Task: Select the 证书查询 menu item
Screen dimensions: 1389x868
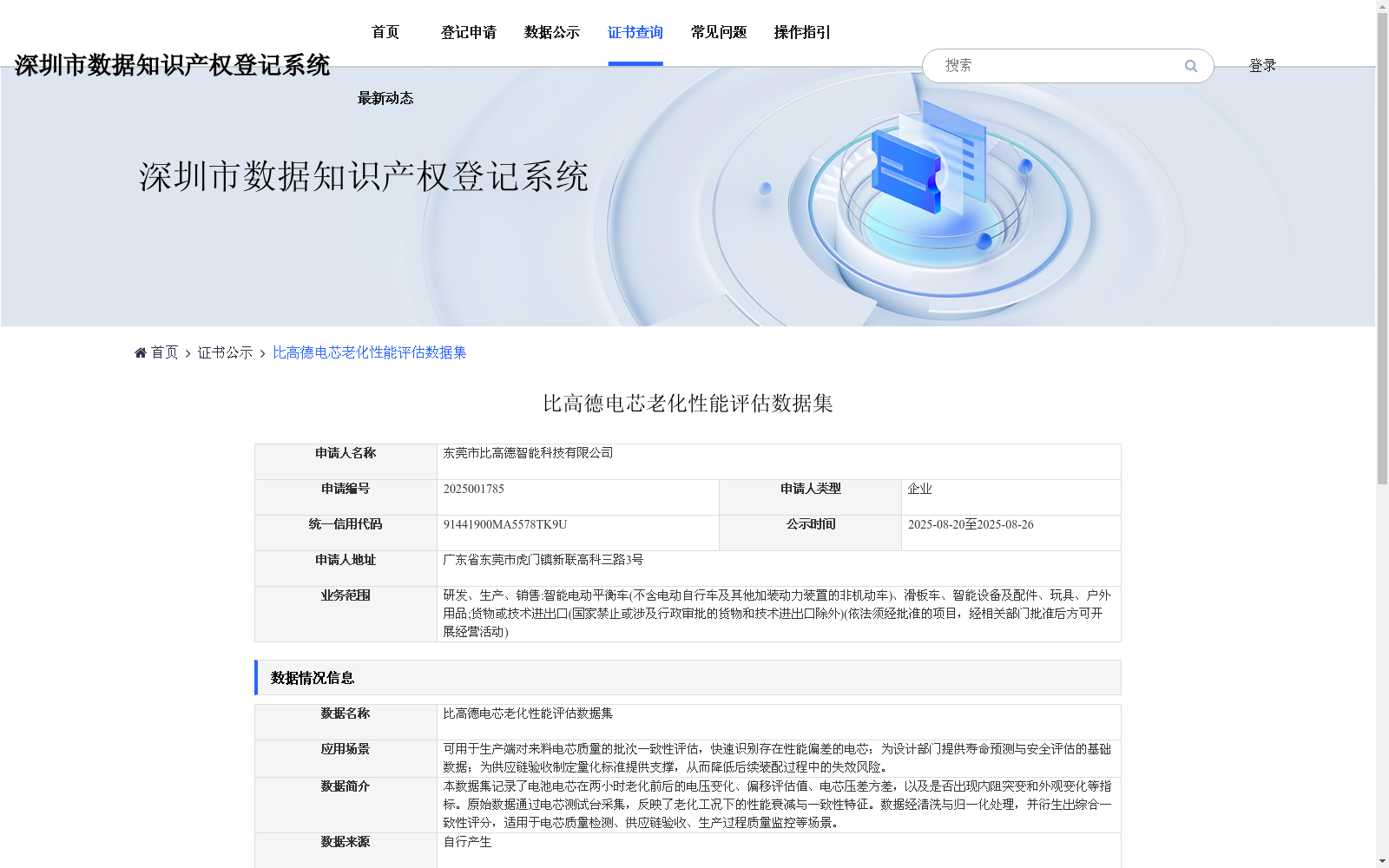Action: click(x=635, y=32)
